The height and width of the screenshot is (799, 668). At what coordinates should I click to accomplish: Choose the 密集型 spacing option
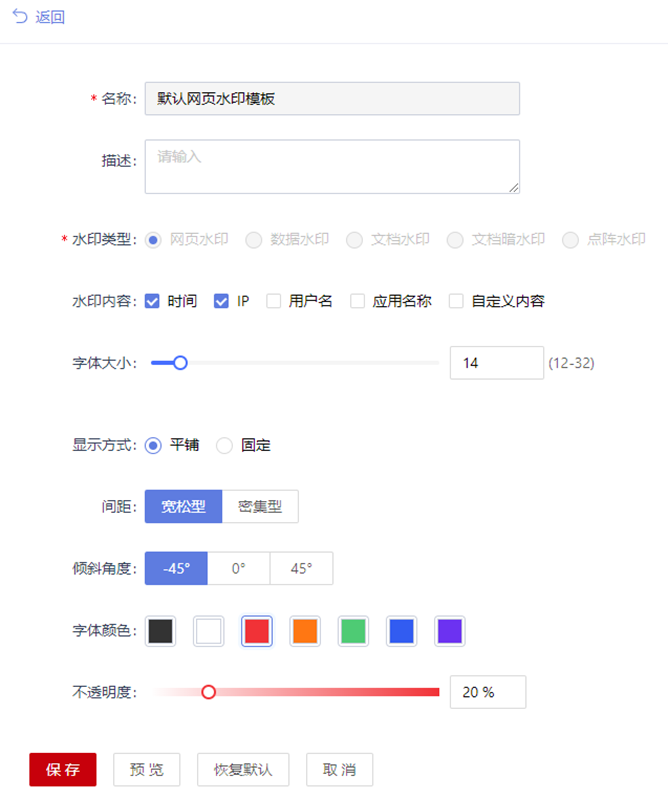coord(260,507)
